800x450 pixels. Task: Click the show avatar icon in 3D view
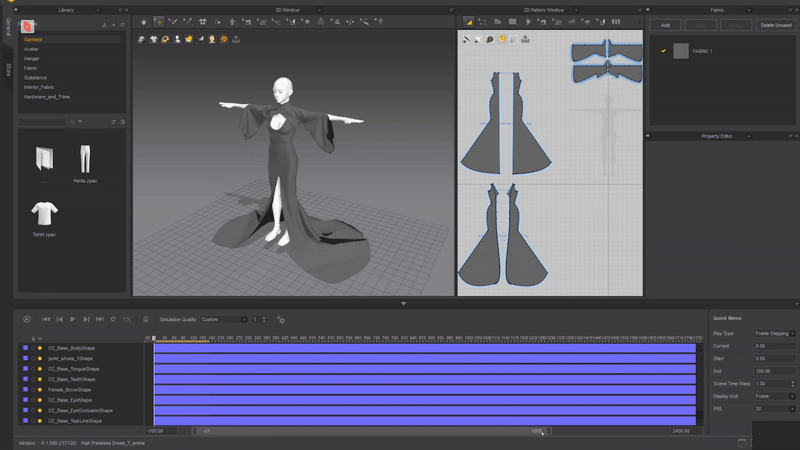[x=178, y=39]
